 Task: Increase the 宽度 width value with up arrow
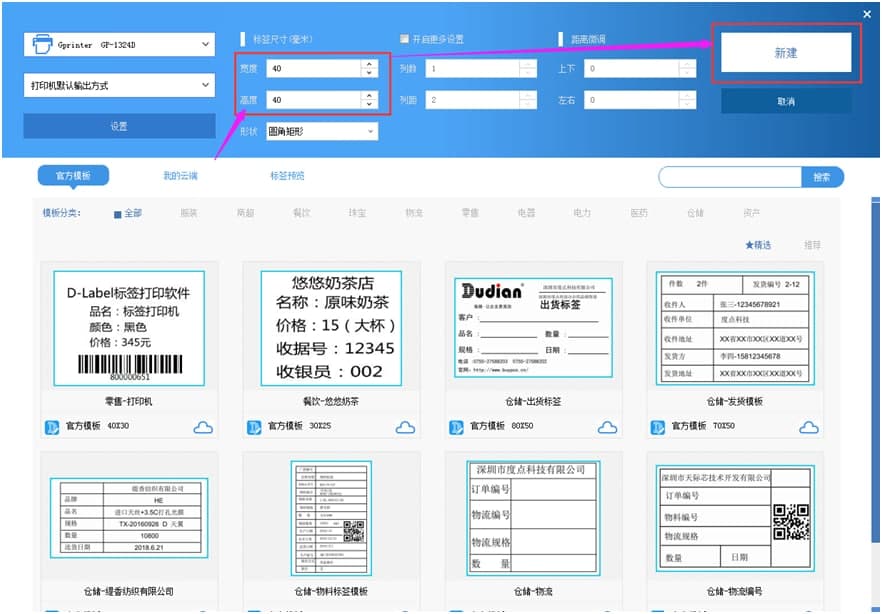pos(369,64)
